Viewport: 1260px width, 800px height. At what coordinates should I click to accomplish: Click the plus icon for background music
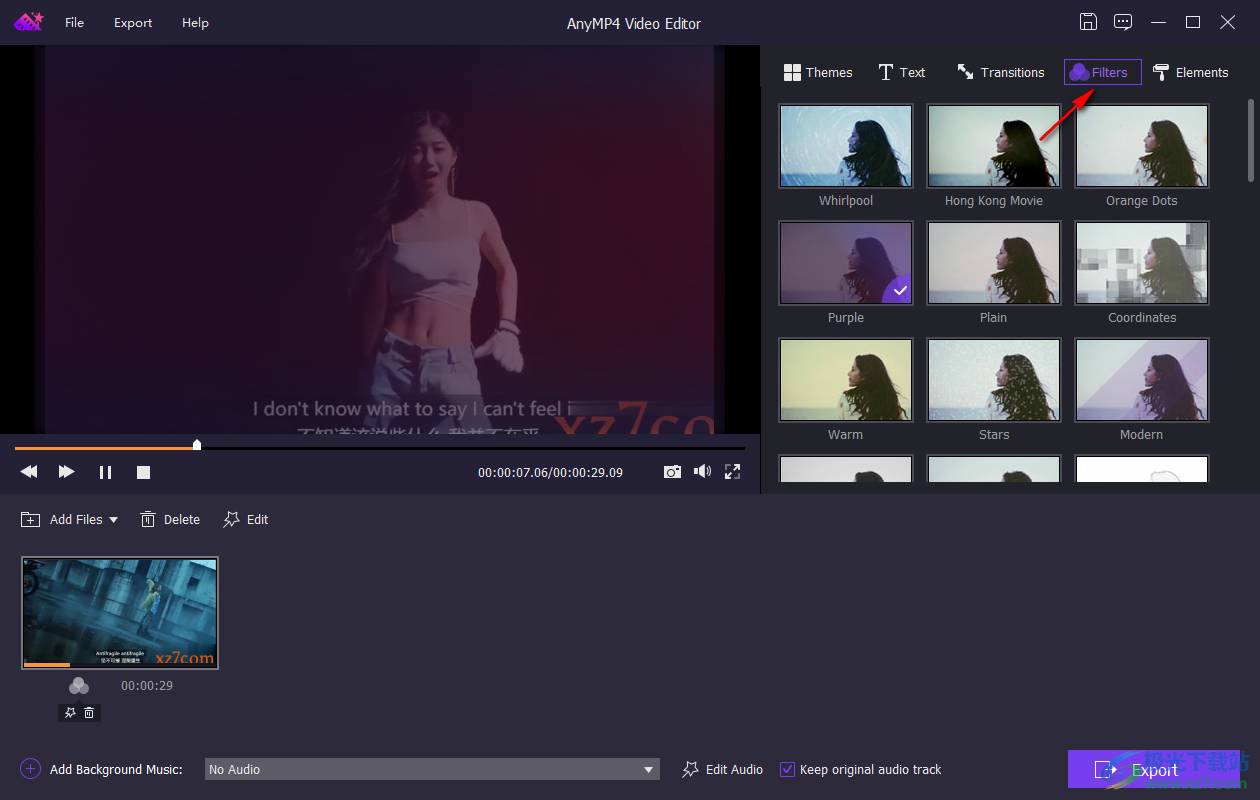[30, 769]
